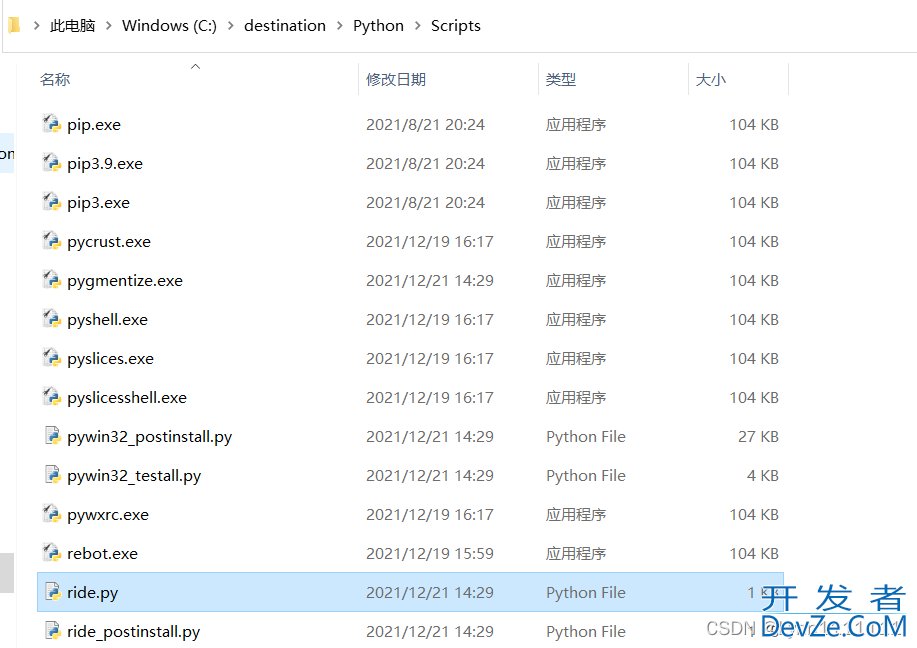Navigate to destination folder breadcrumb

(285, 26)
